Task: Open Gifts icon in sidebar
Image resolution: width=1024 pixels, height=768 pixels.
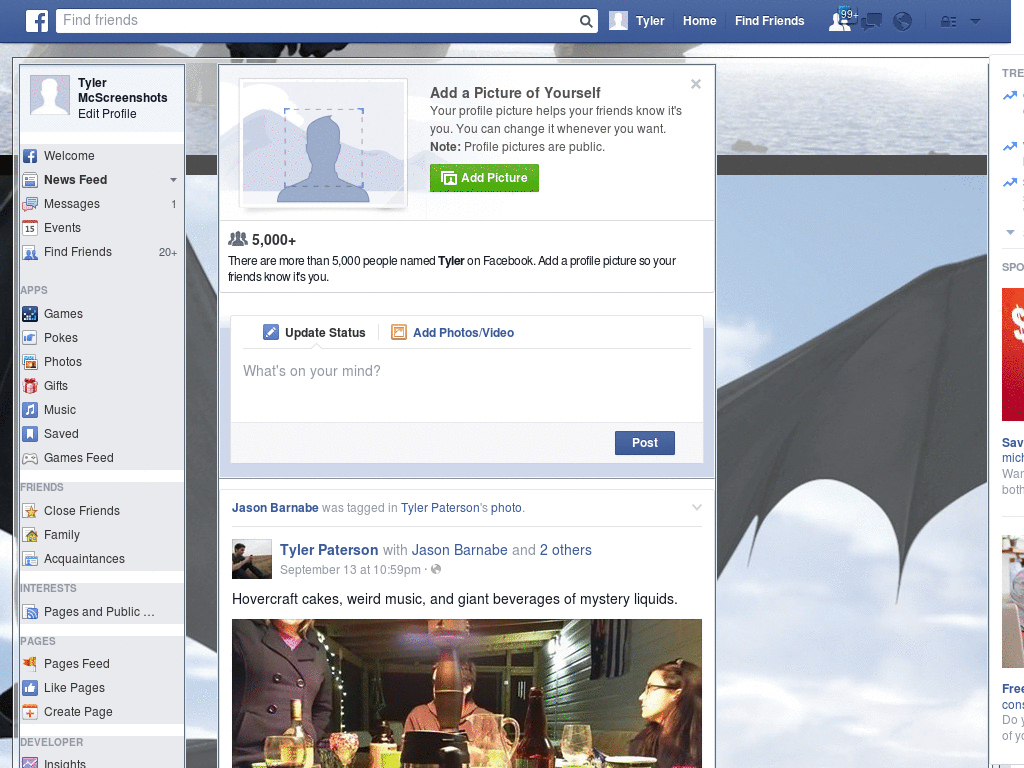Action: pyautogui.click(x=30, y=386)
